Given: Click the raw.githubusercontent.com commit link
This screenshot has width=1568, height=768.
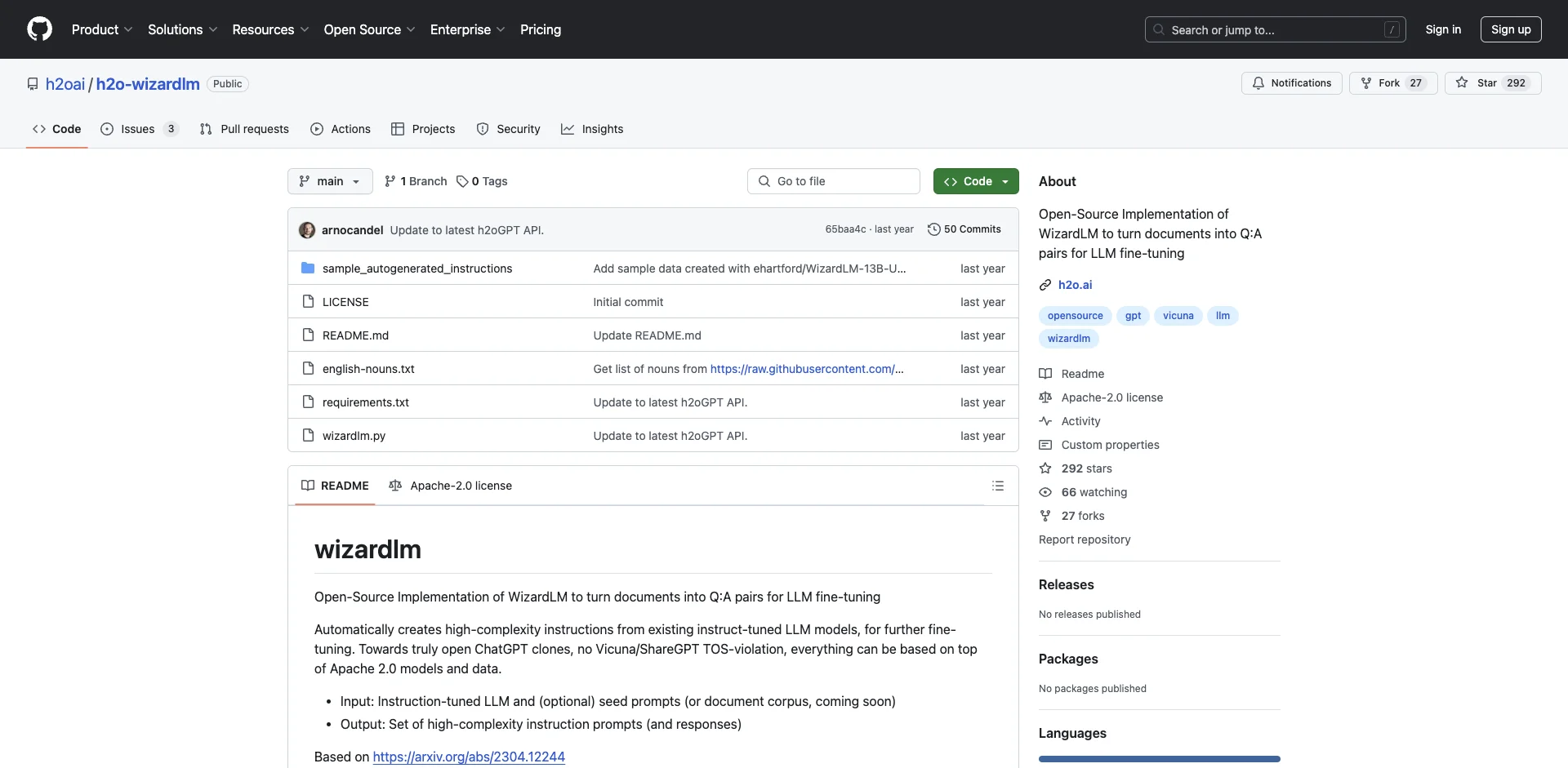Looking at the screenshot, I should point(807,369).
